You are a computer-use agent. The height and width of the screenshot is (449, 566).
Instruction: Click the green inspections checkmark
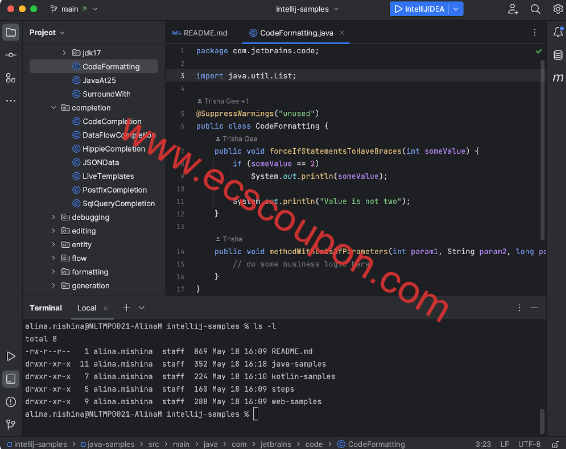(539, 51)
